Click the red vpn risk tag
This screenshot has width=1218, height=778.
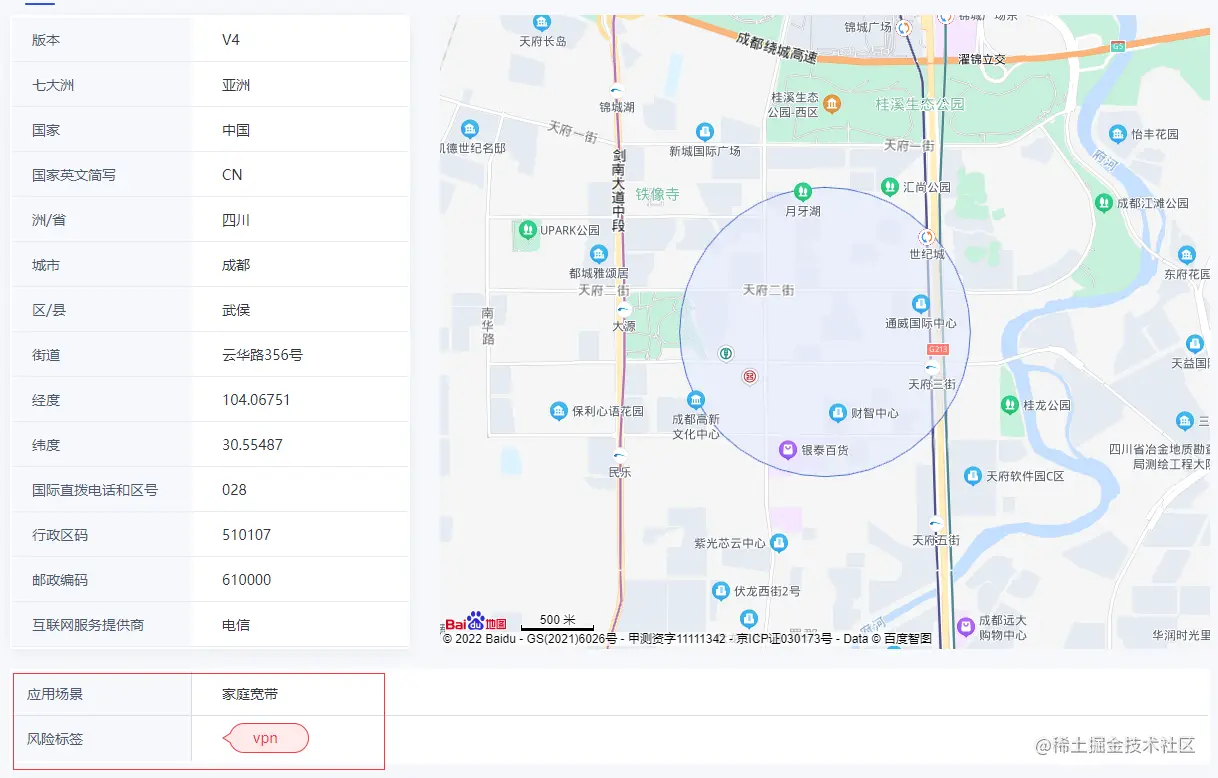click(266, 738)
